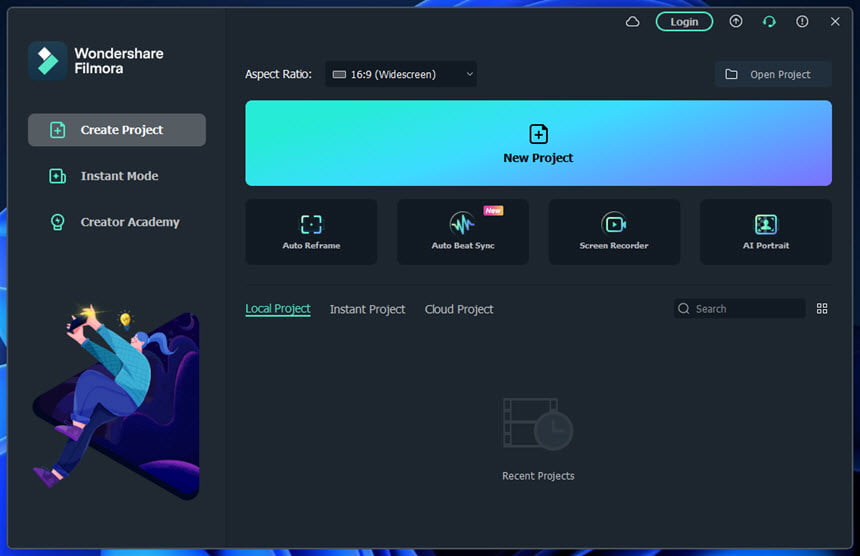
Task: Select Create Project in sidebar
Action: tap(117, 130)
